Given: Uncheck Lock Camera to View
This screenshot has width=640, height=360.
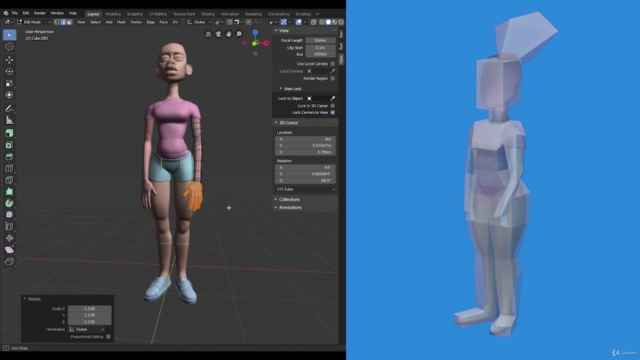Looking at the screenshot, I should [x=332, y=112].
